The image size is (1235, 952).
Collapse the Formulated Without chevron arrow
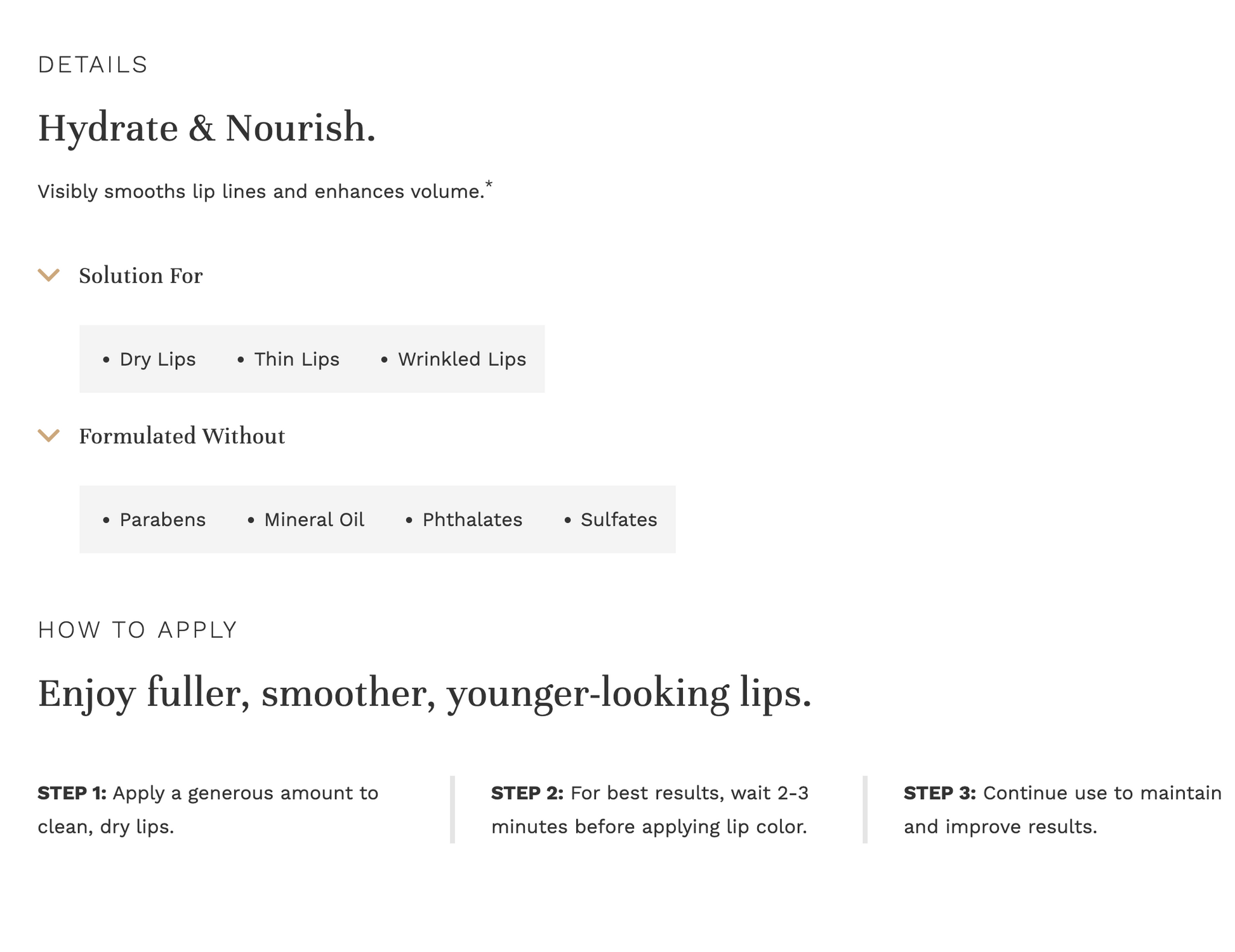pos(49,436)
